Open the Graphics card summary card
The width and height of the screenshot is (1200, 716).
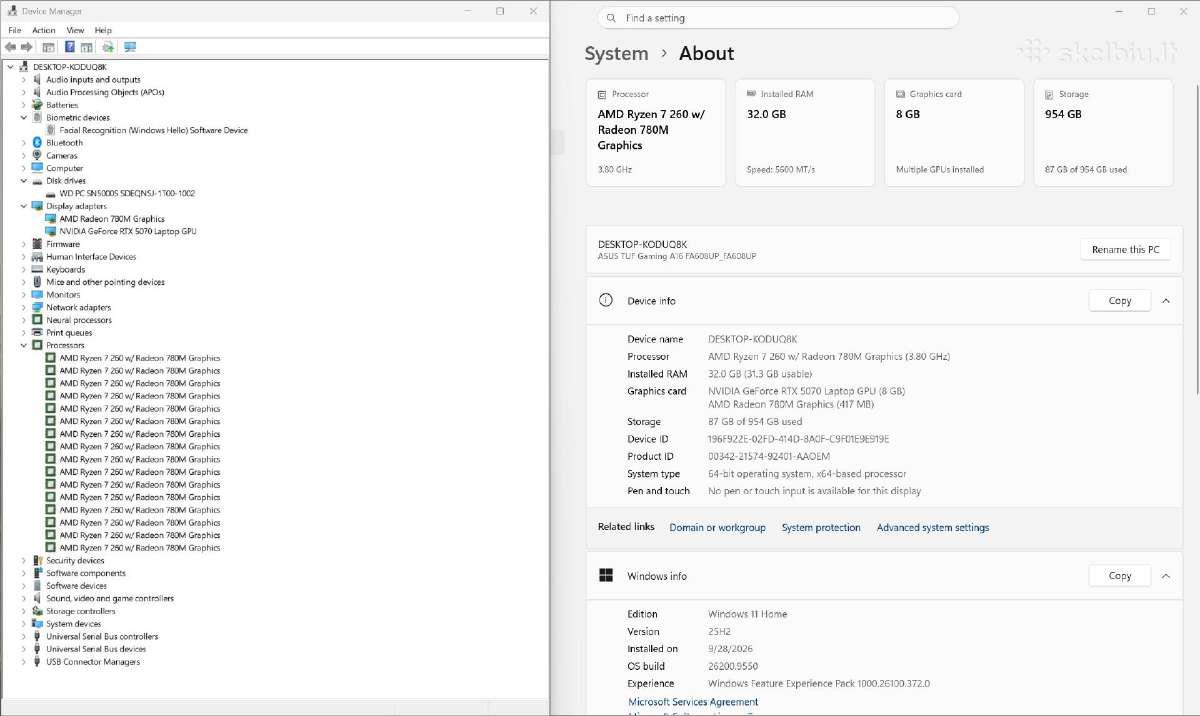(954, 133)
